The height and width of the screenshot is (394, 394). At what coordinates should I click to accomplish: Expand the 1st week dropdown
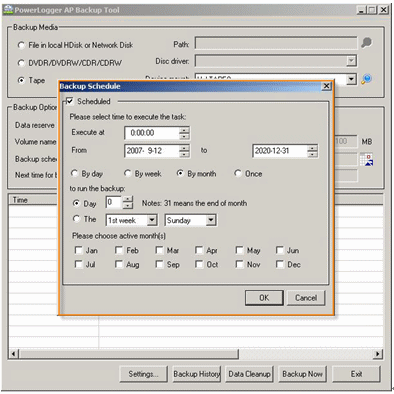(x=152, y=220)
